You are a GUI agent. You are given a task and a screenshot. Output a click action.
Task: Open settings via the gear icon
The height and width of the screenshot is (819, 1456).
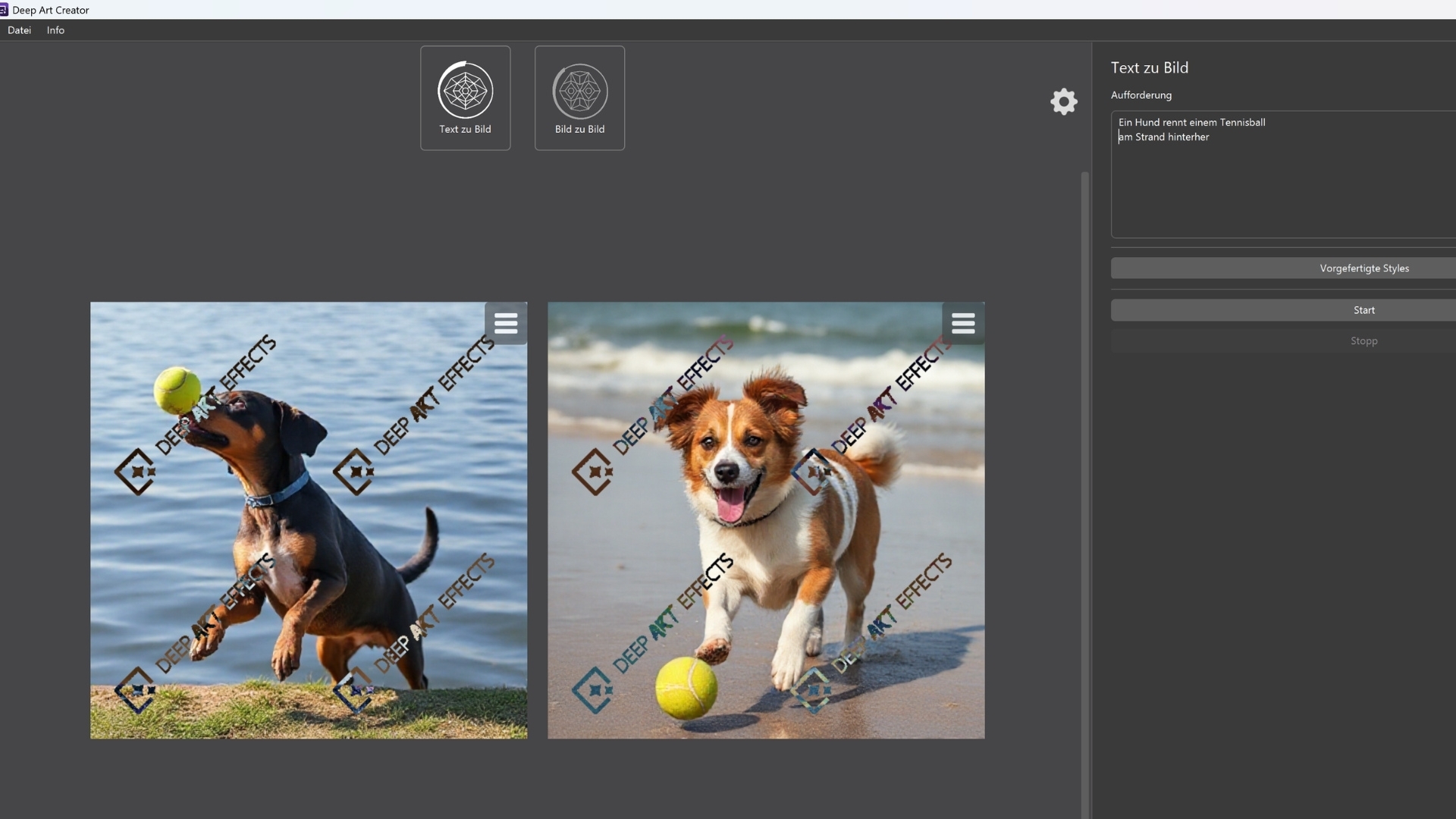[1063, 102]
